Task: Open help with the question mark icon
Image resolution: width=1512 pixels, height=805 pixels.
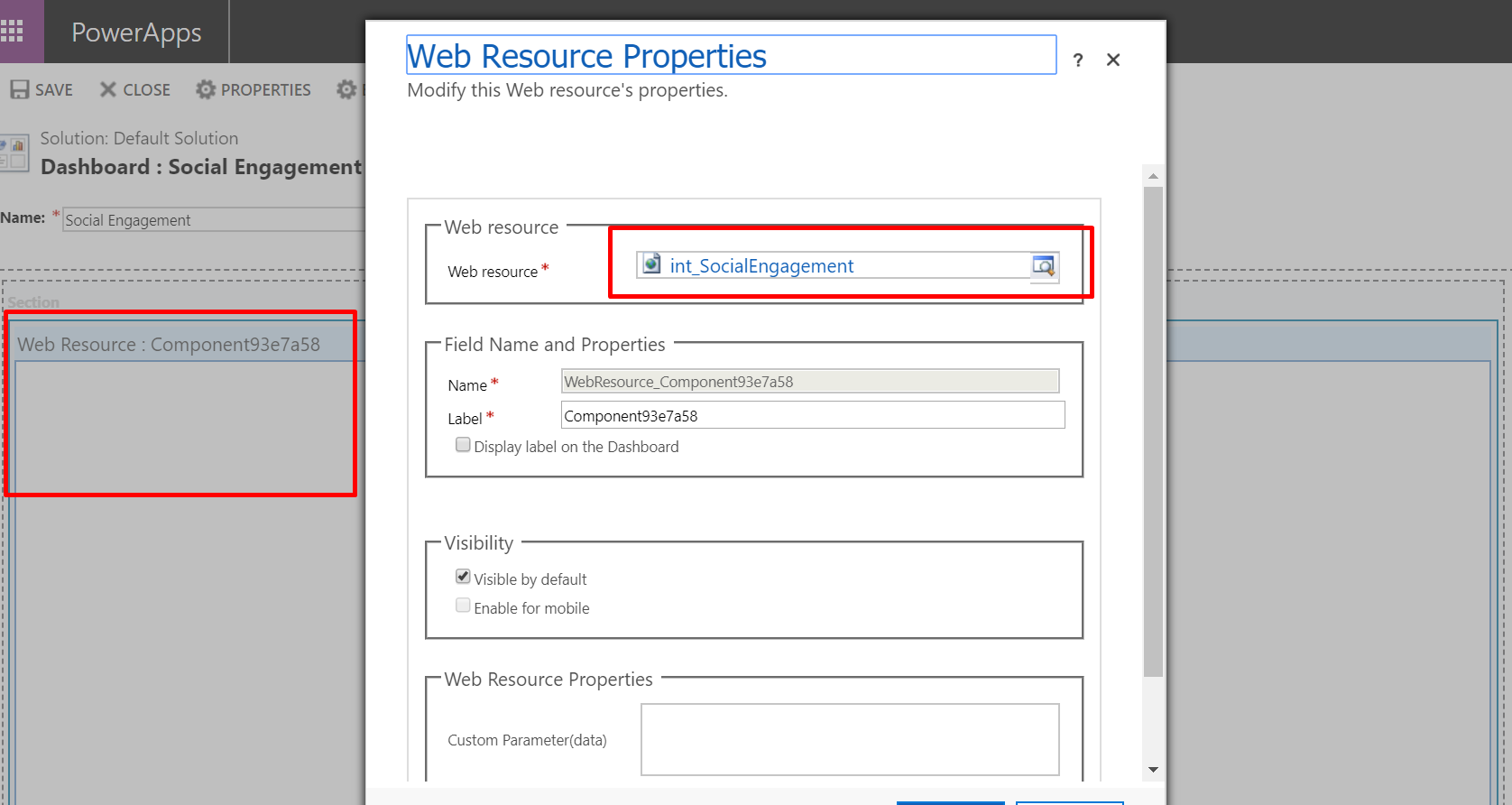Action: pos(1077,60)
